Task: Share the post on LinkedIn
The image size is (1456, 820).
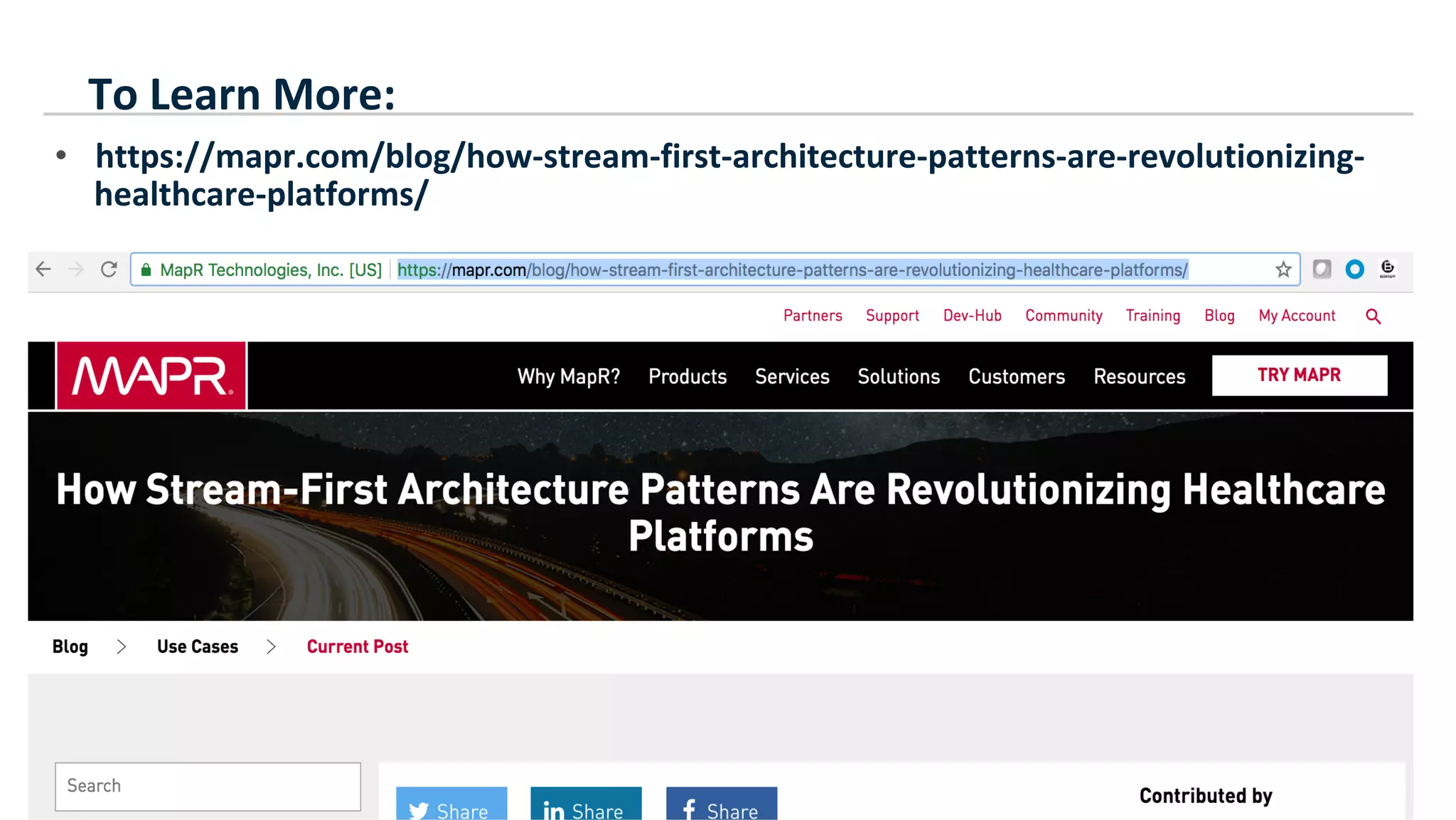Action: (586, 804)
